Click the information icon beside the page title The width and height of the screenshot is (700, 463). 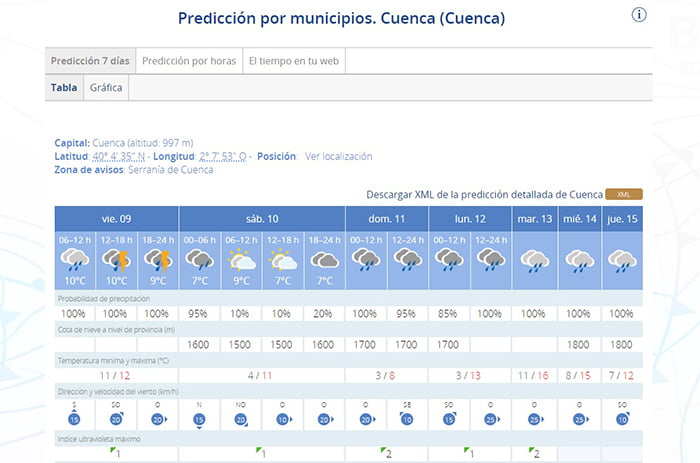click(x=640, y=14)
